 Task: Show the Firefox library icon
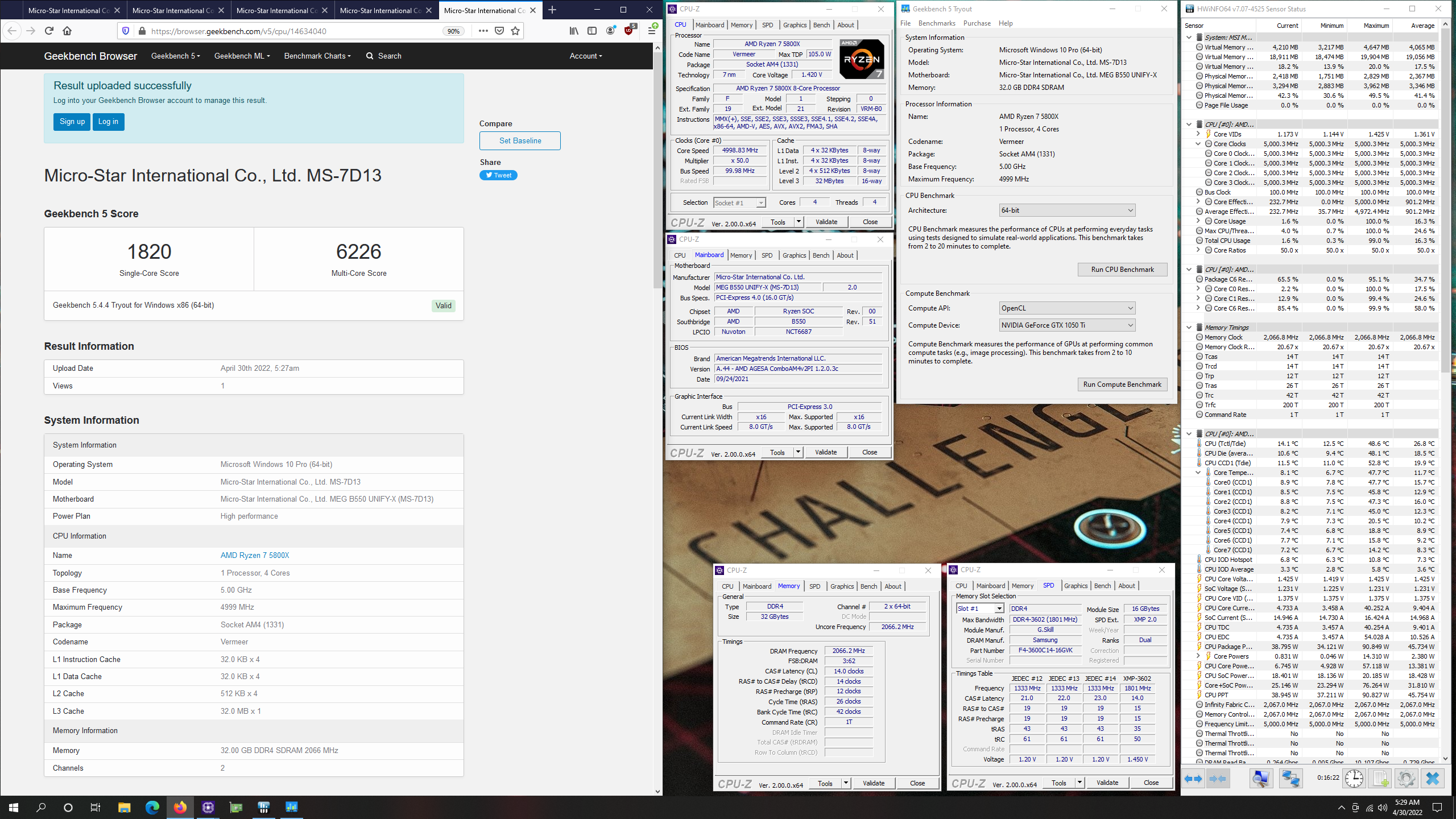(574, 31)
